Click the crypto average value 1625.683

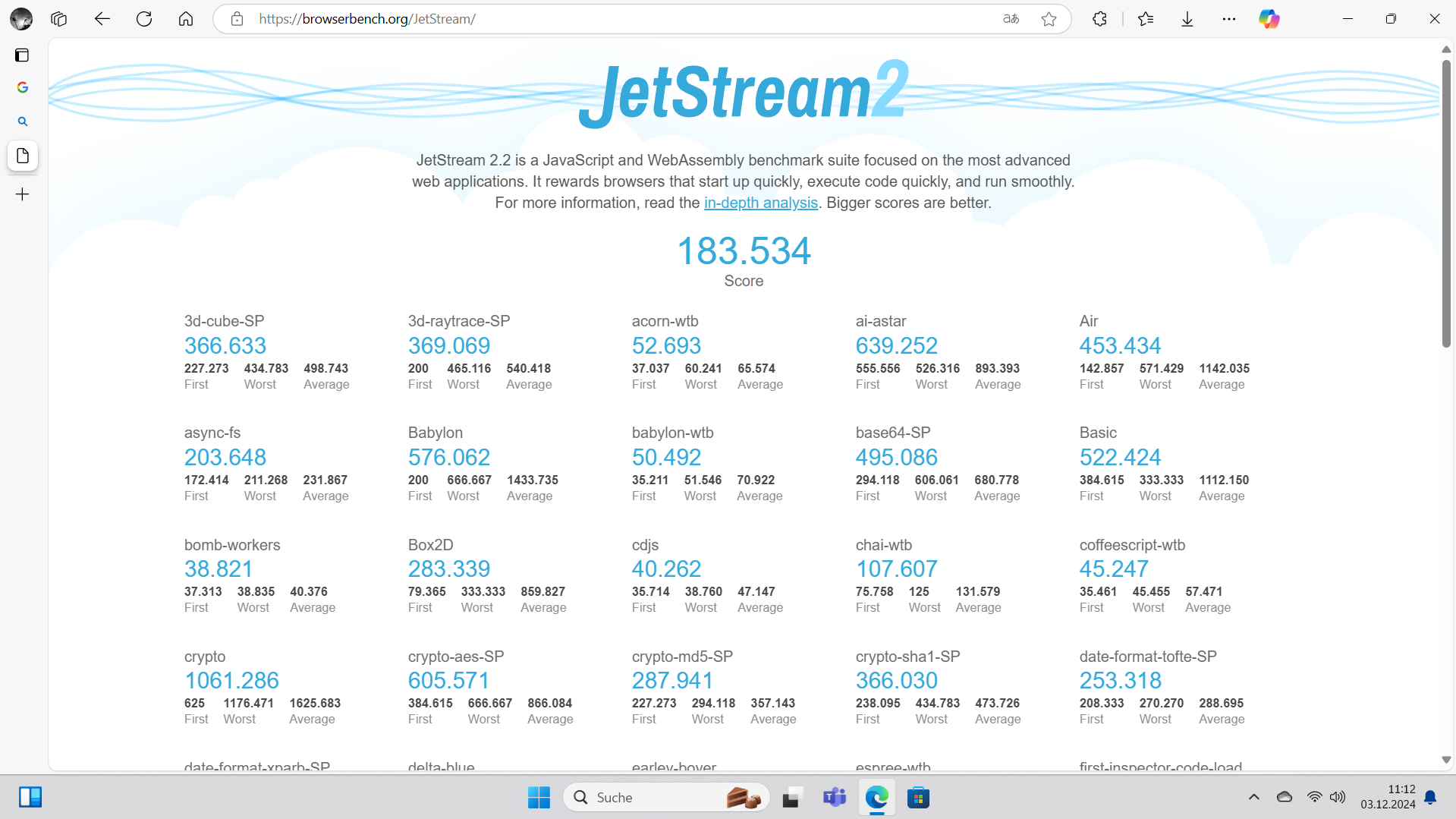[315, 704]
